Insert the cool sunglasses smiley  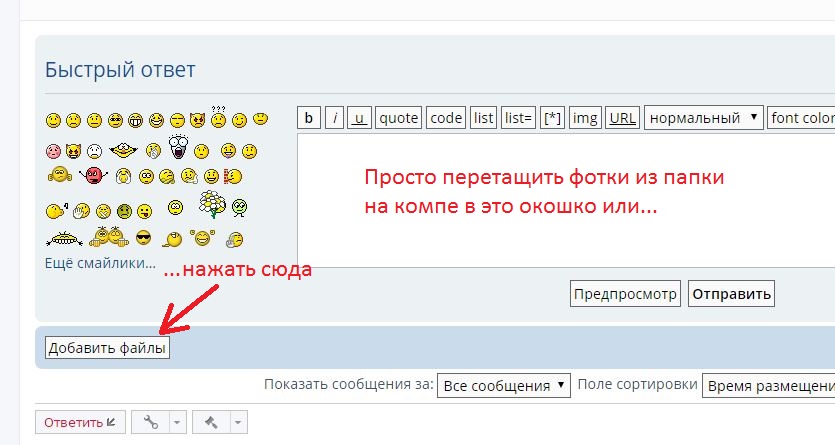coord(144,237)
